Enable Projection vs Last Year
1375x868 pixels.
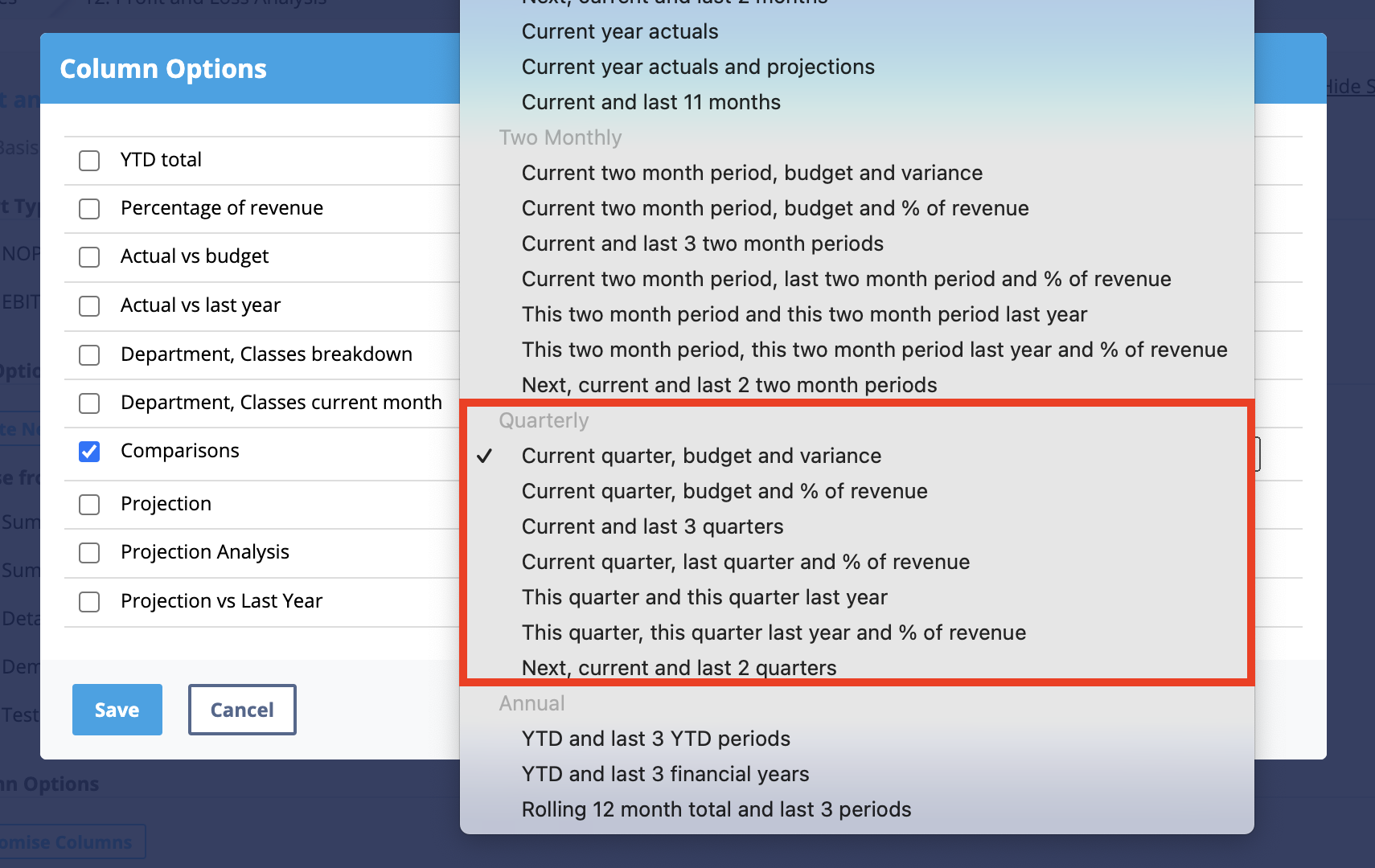click(x=89, y=601)
